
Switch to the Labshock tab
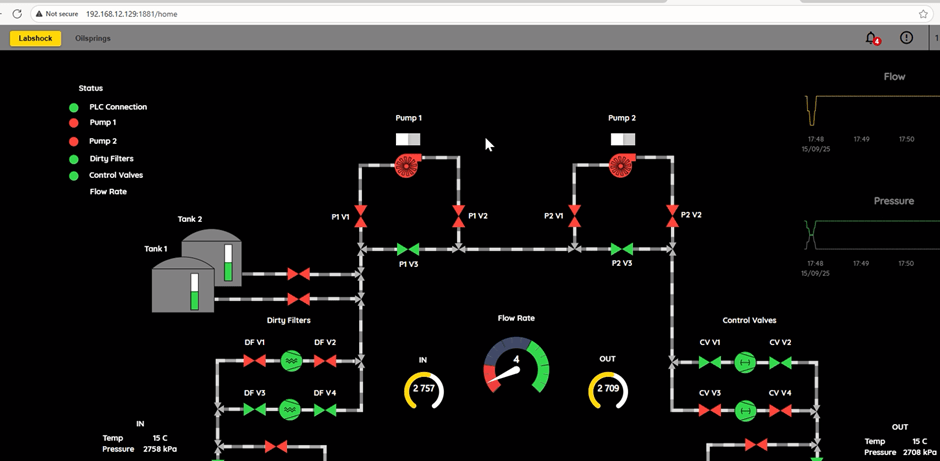(x=36, y=38)
